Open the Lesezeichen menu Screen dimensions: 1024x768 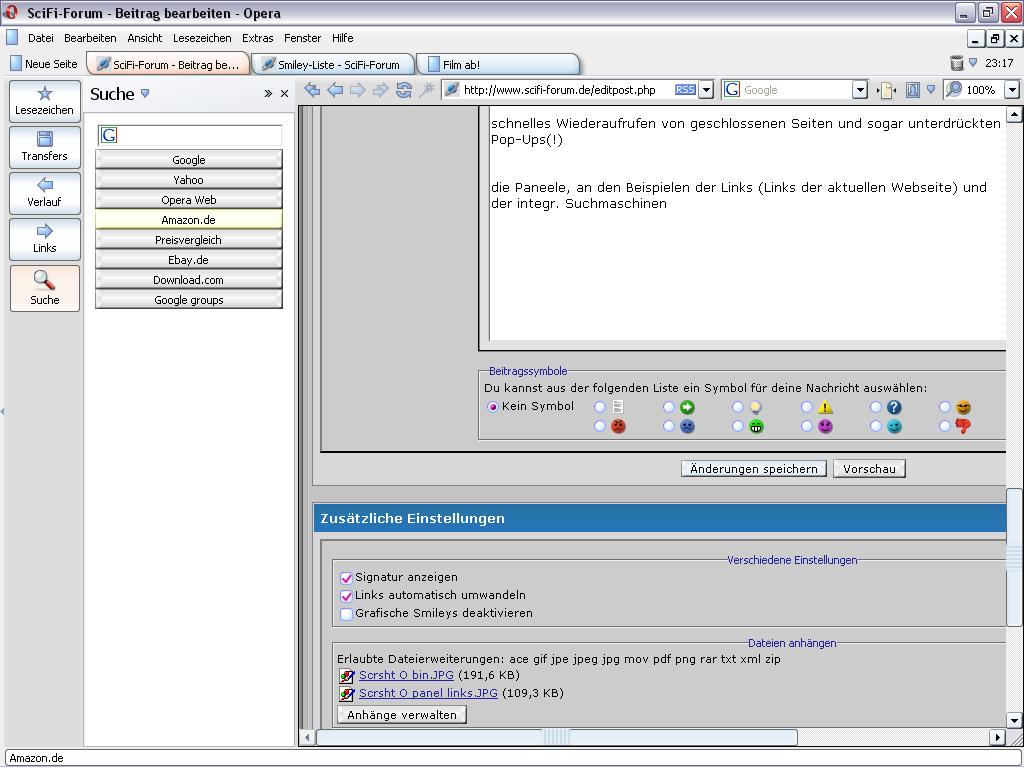201,38
